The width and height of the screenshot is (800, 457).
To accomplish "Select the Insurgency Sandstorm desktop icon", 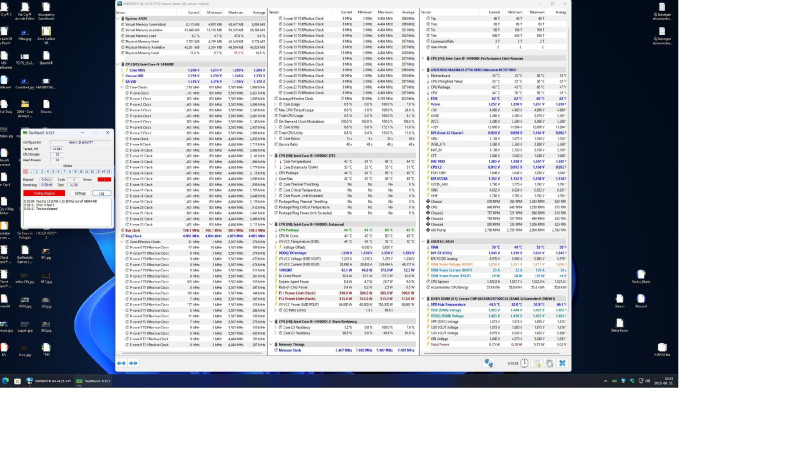I will click(46, 11).
